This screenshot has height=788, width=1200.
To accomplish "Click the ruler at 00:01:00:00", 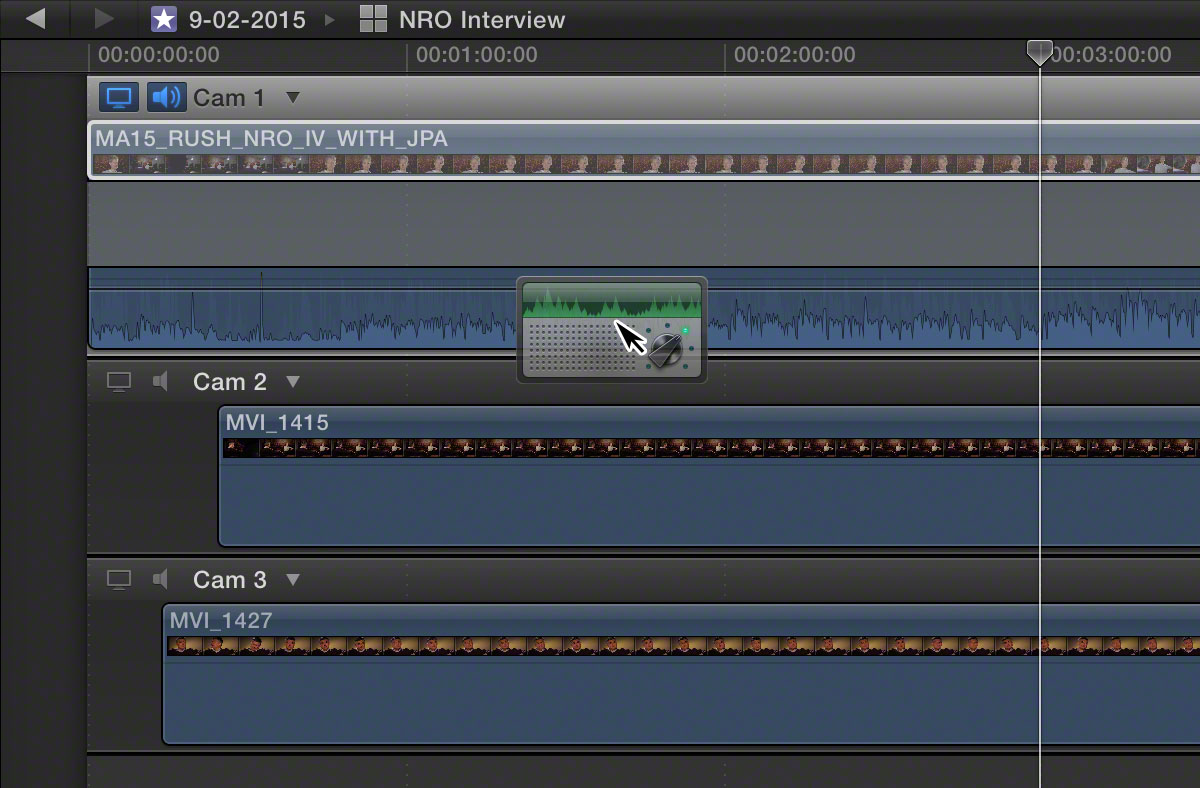I will [x=477, y=55].
